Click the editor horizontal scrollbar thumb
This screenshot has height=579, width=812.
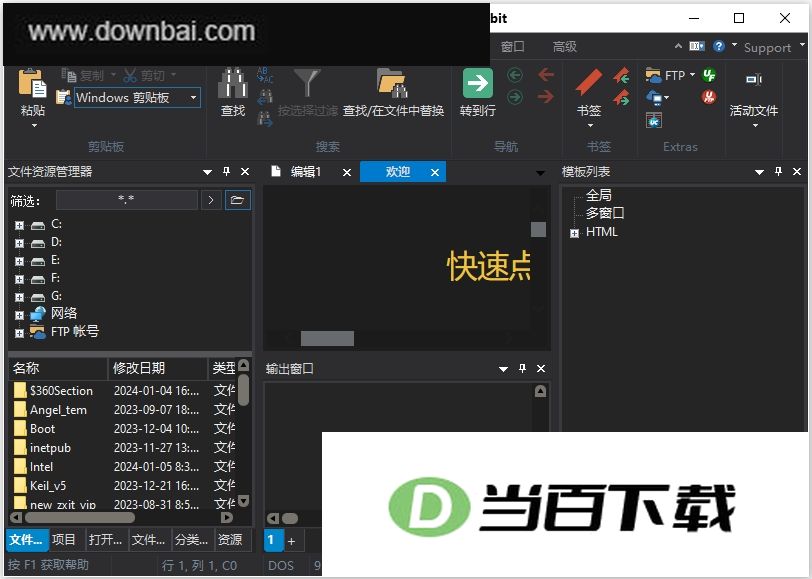point(327,339)
